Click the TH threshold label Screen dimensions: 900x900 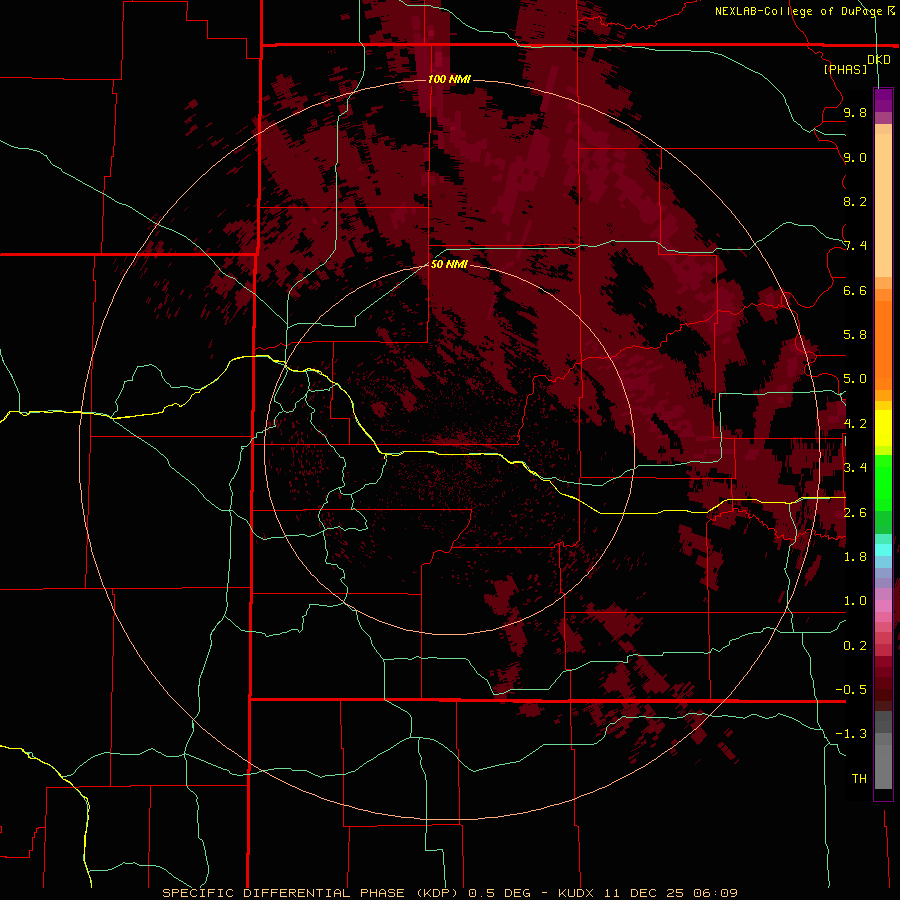pyautogui.click(x=859, y=779)
